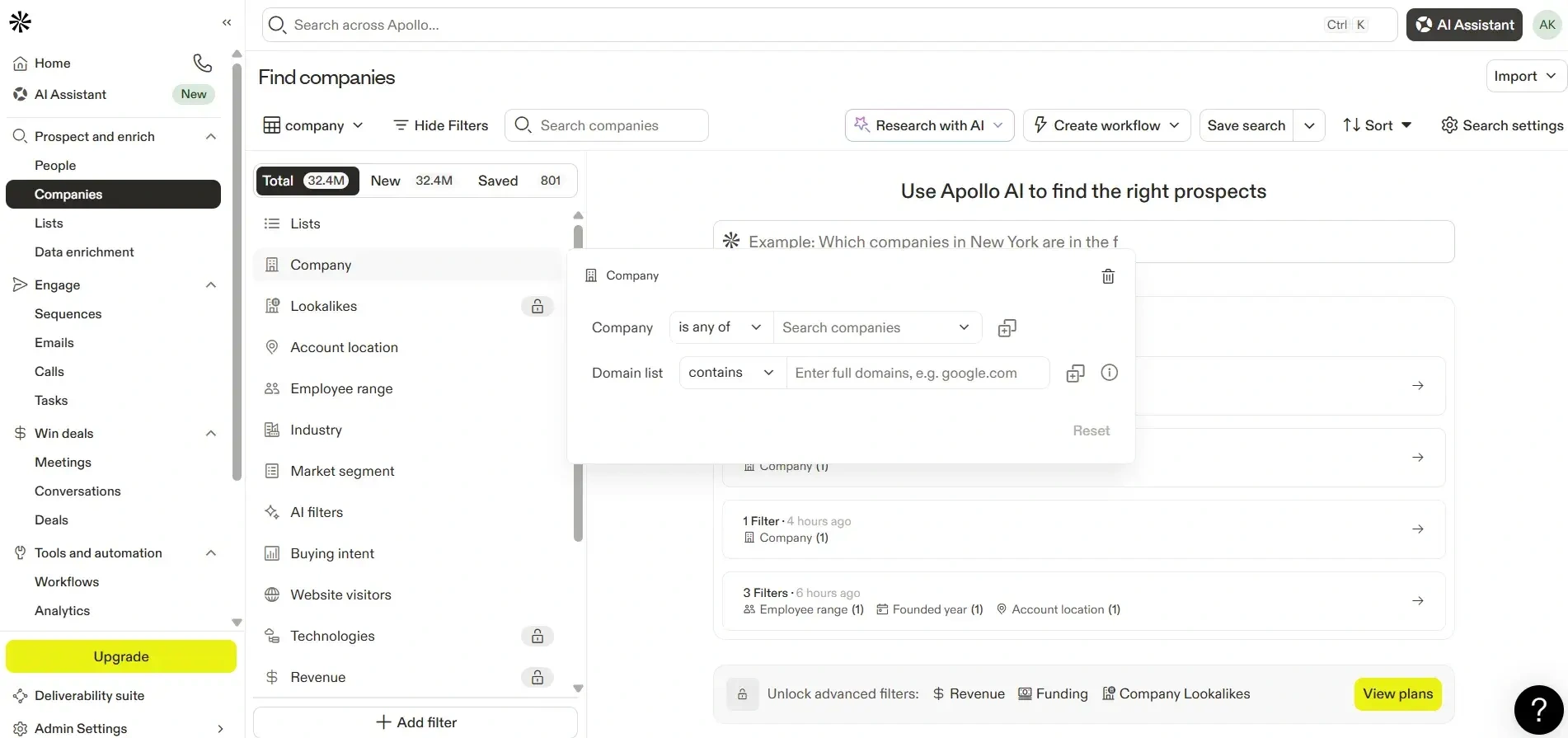Click the bulk add icon next to Domain list input
The image size is (1568, 738).
pyautogui.click(x=1075, y=374)
